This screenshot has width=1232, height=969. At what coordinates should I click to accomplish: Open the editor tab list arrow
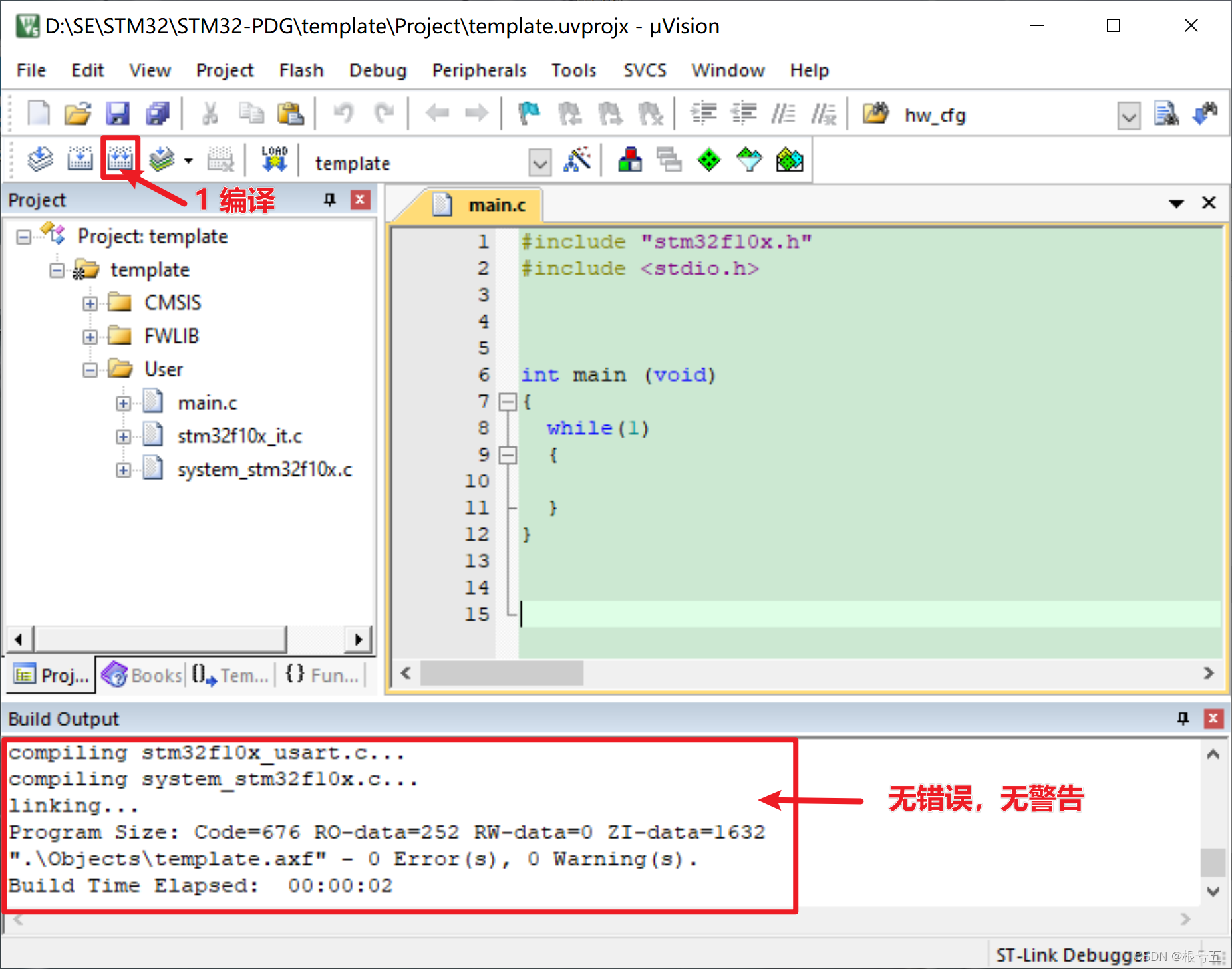[1176, 204]
